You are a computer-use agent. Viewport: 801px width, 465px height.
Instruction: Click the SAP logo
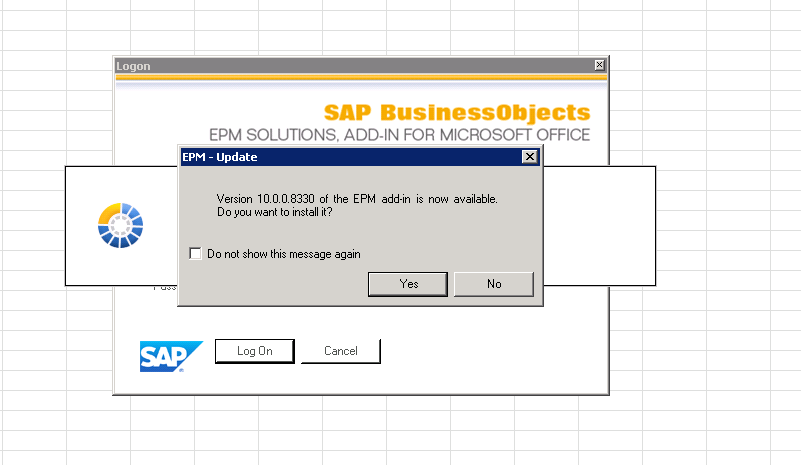pyautogui.click(x=171, y=356)
